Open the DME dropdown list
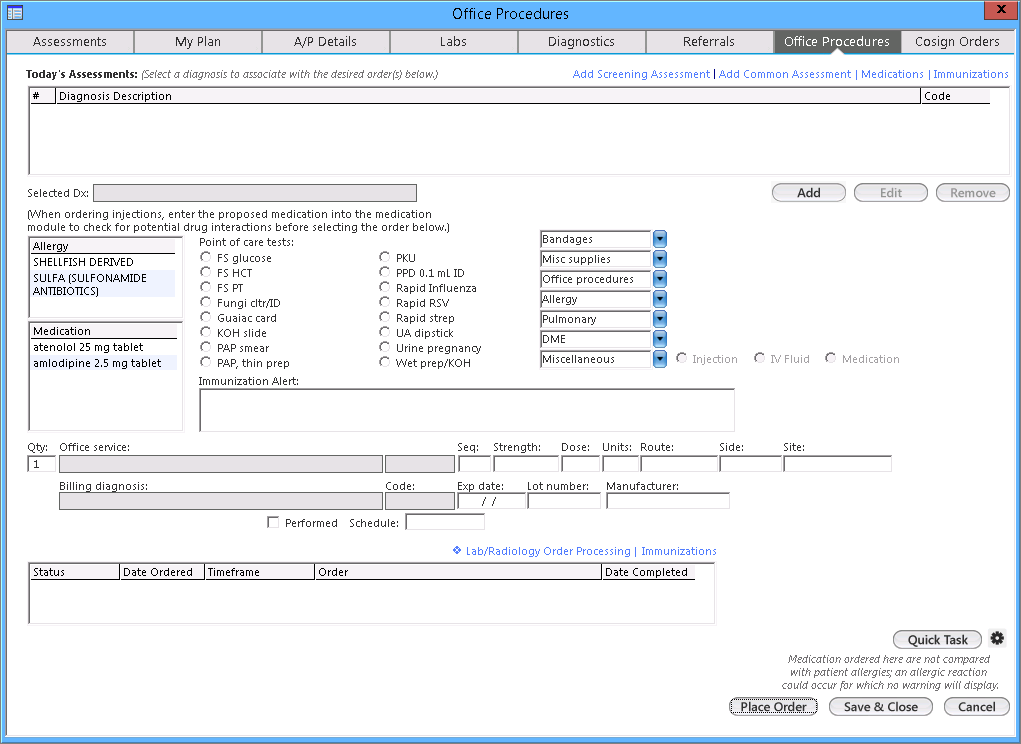 (660, 339)
